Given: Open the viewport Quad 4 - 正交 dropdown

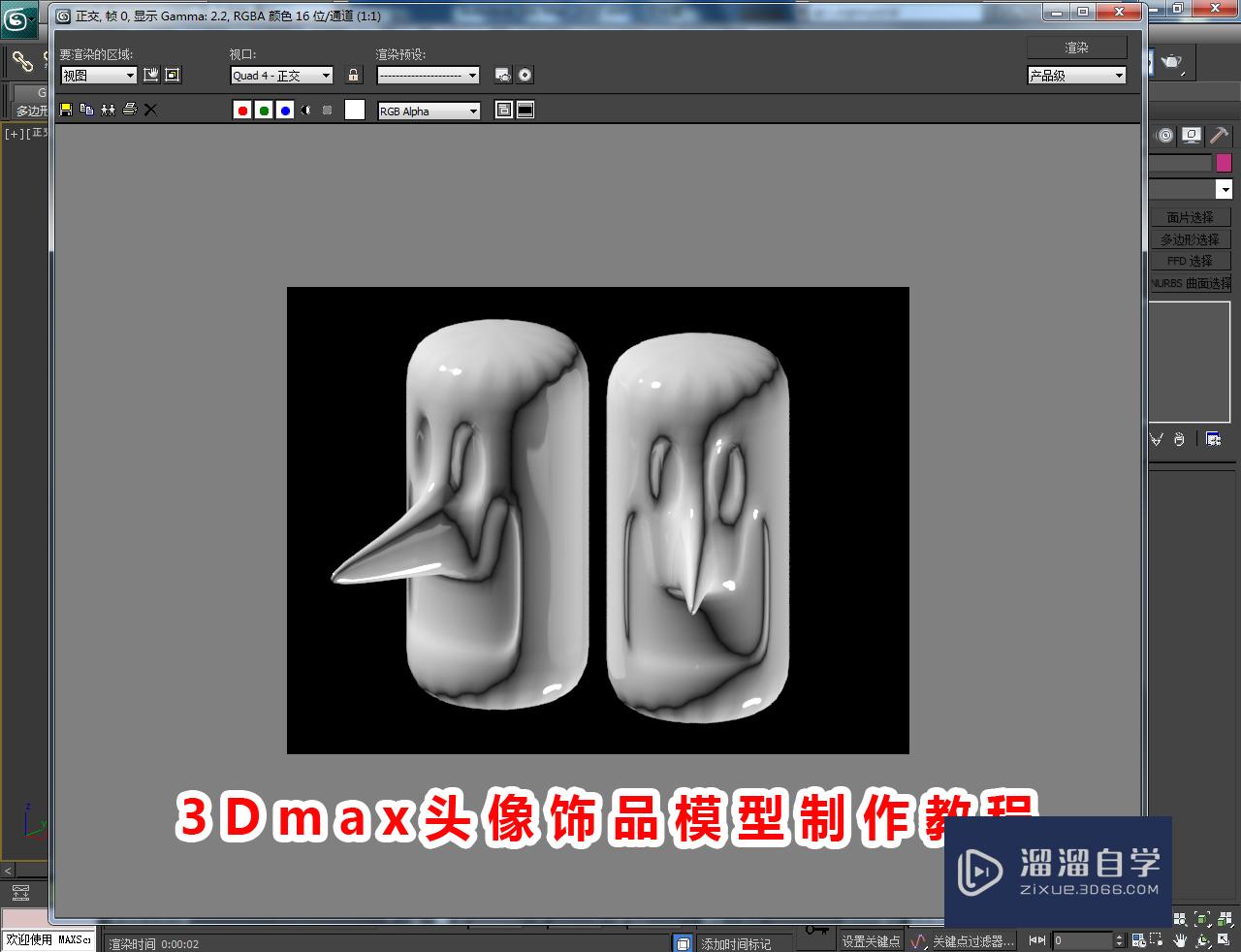Looking at the screenshot, I should click(x=282, y=75).
